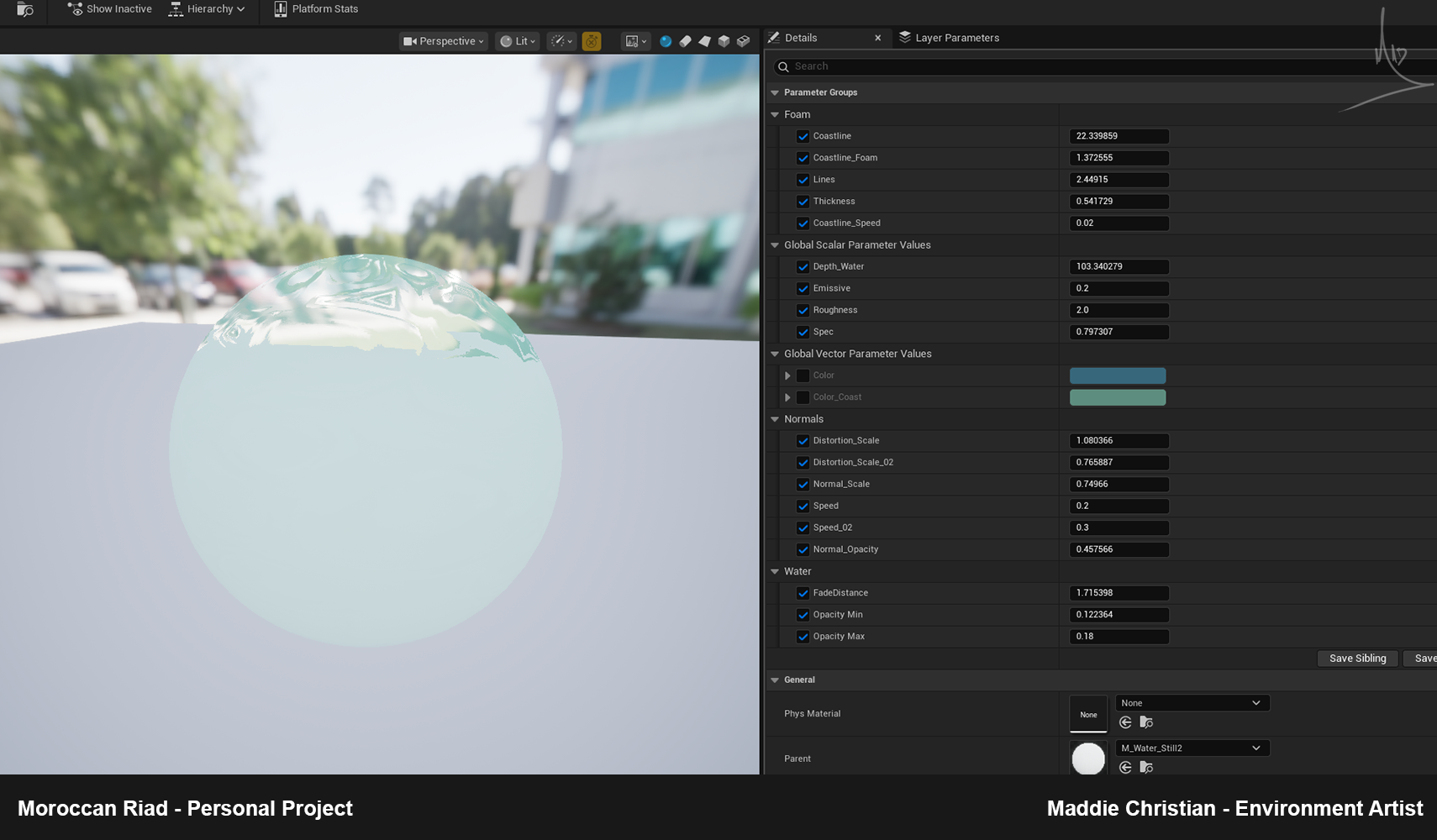
Task: Open the Hierarchy menu
Action: (207, 9)
